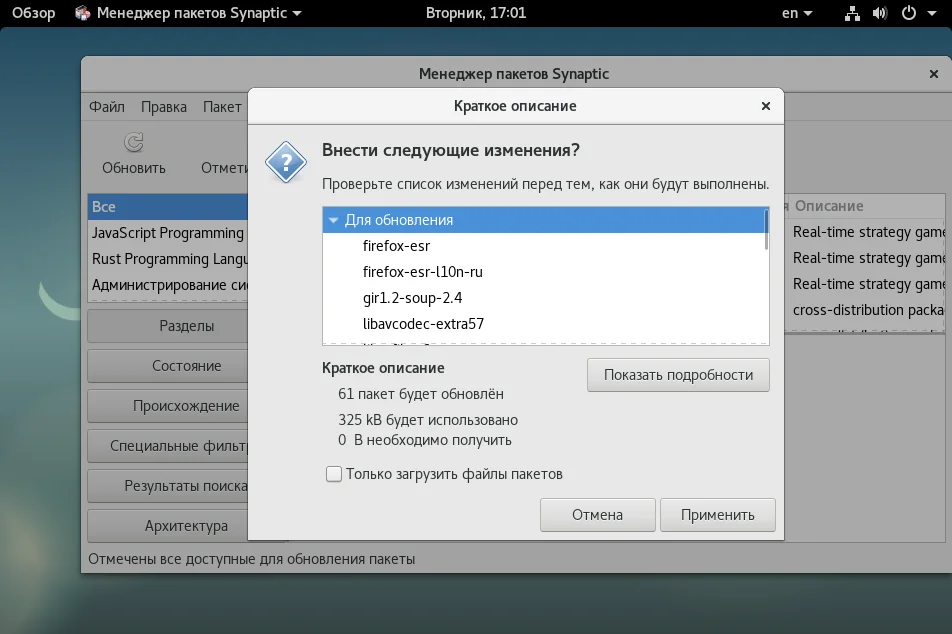Open the clock Вторник, 17:01 calendar
The width and height of the screenshot is (952, 634).
(x=476, y=13)
